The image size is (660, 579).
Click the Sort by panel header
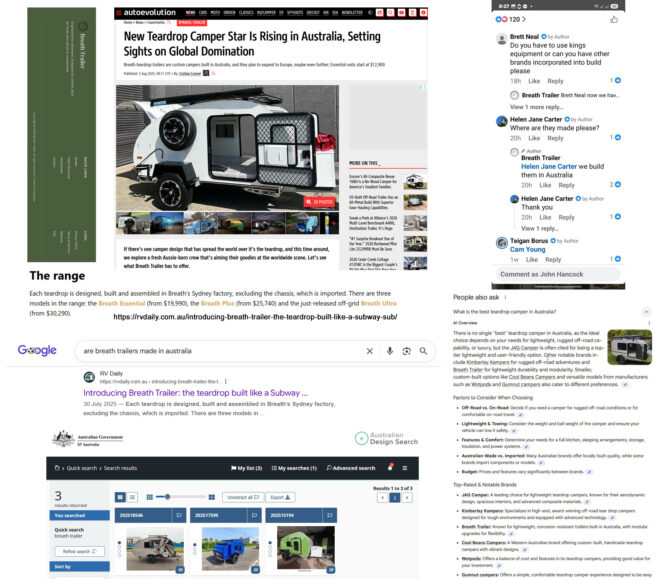(80, 566)
